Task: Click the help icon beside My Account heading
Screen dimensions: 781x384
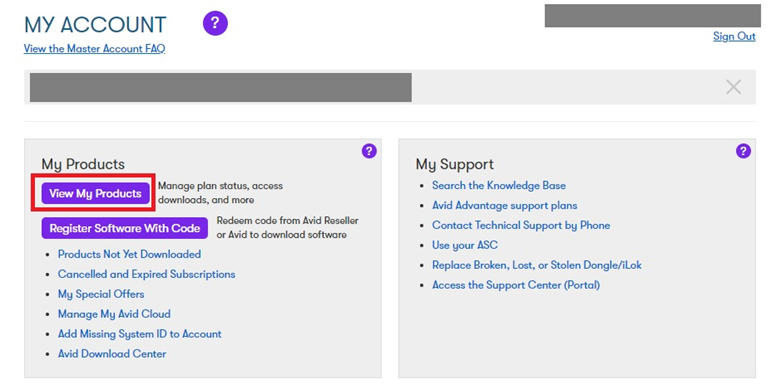Action: [215, 23]
